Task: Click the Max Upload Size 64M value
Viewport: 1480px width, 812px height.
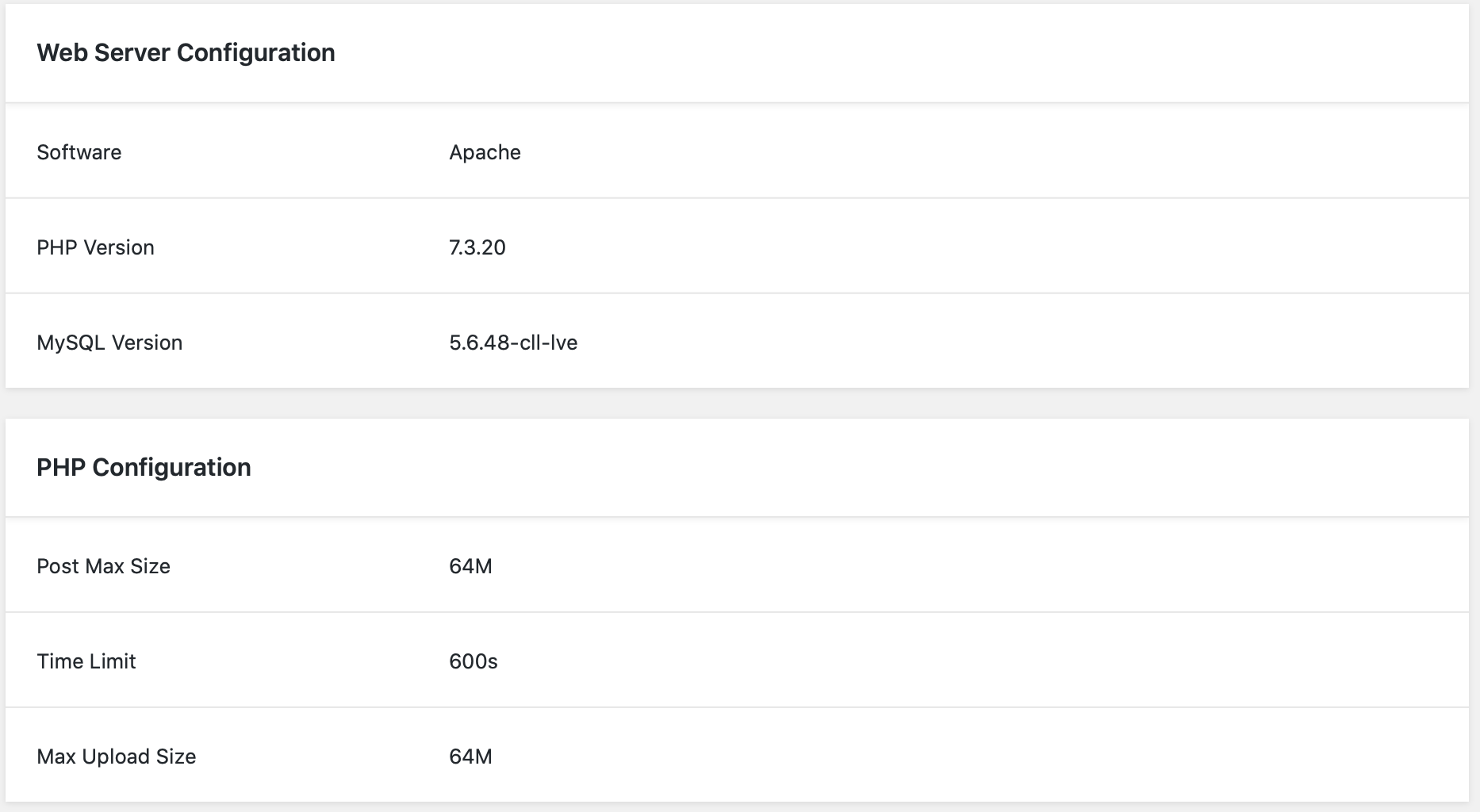Action: click(x=470, y=756)
